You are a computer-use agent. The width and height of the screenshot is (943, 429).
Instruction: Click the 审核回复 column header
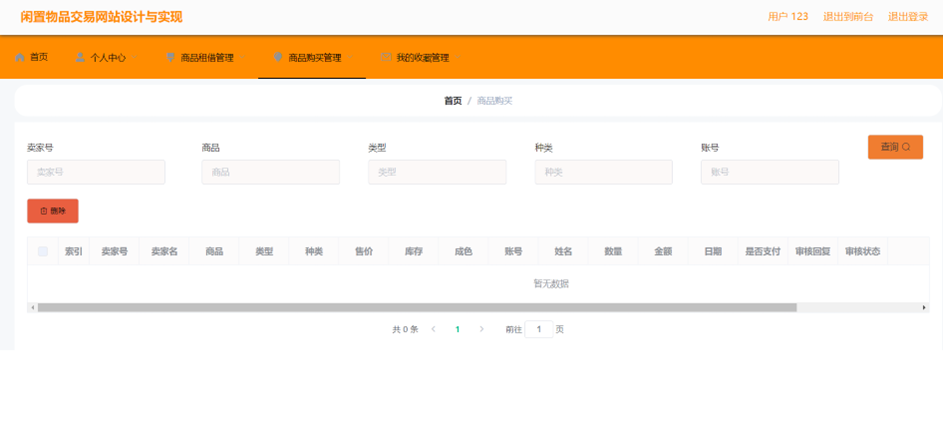point(813,252)
